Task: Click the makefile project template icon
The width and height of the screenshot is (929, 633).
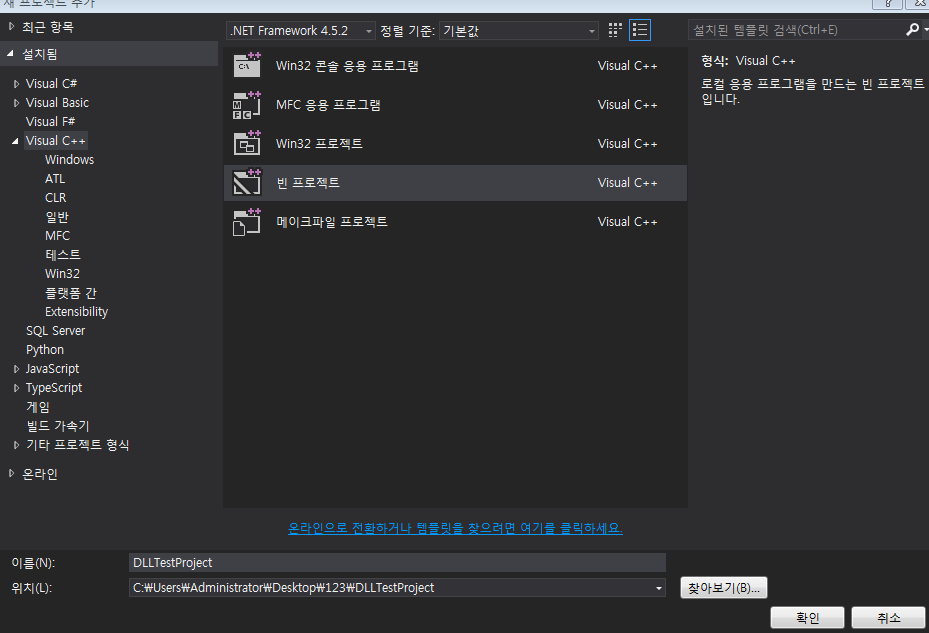Action: click(247, 222)
